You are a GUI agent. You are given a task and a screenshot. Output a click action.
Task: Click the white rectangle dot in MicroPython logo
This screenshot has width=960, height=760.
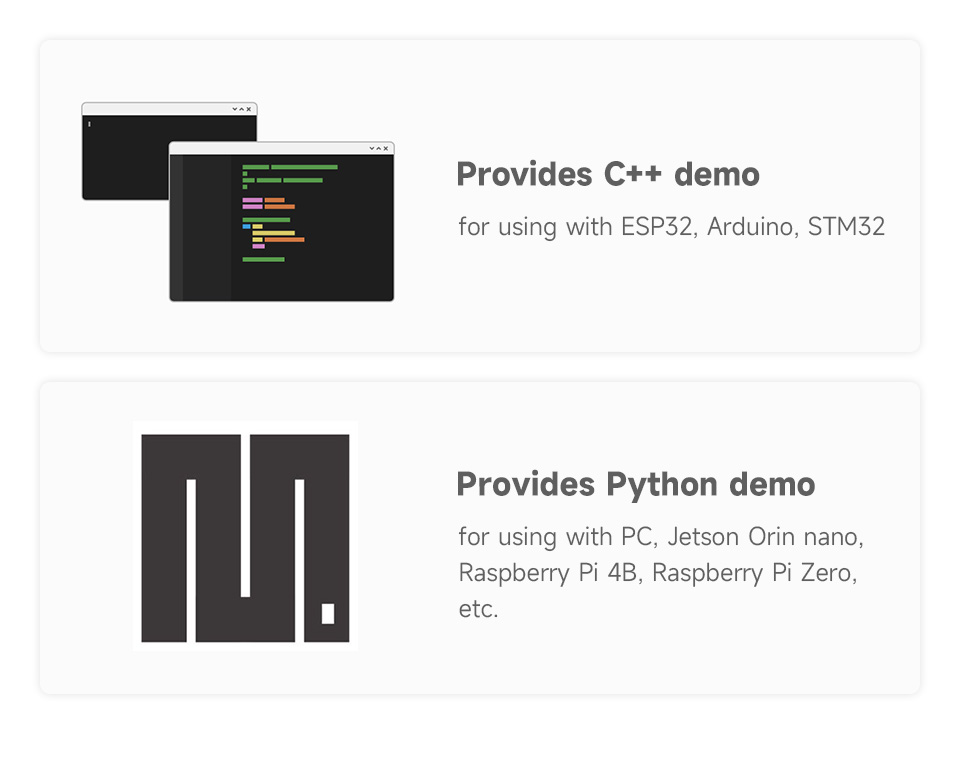327,613
